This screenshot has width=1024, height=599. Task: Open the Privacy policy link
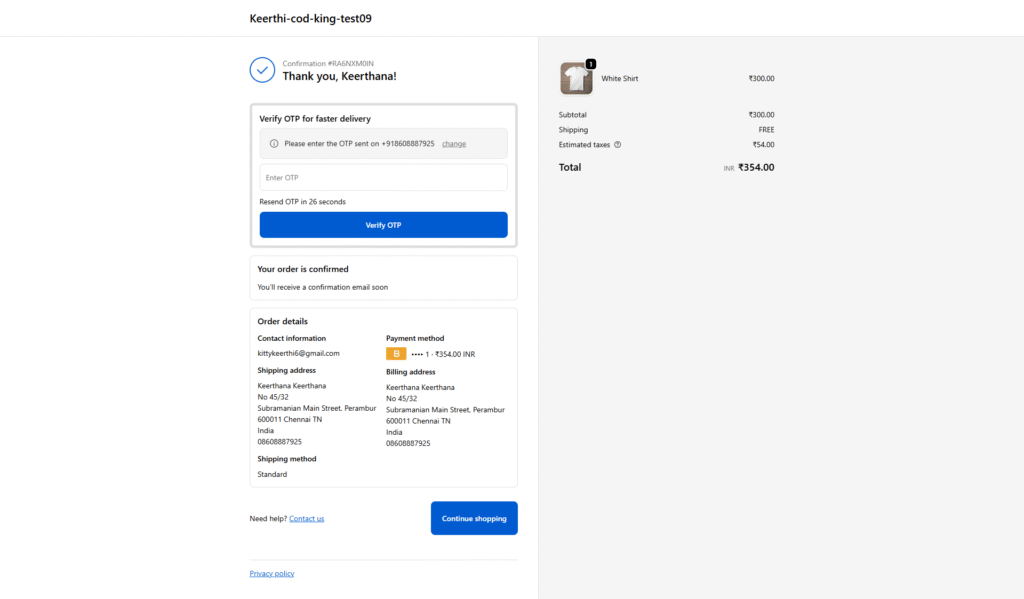point(272,574)
